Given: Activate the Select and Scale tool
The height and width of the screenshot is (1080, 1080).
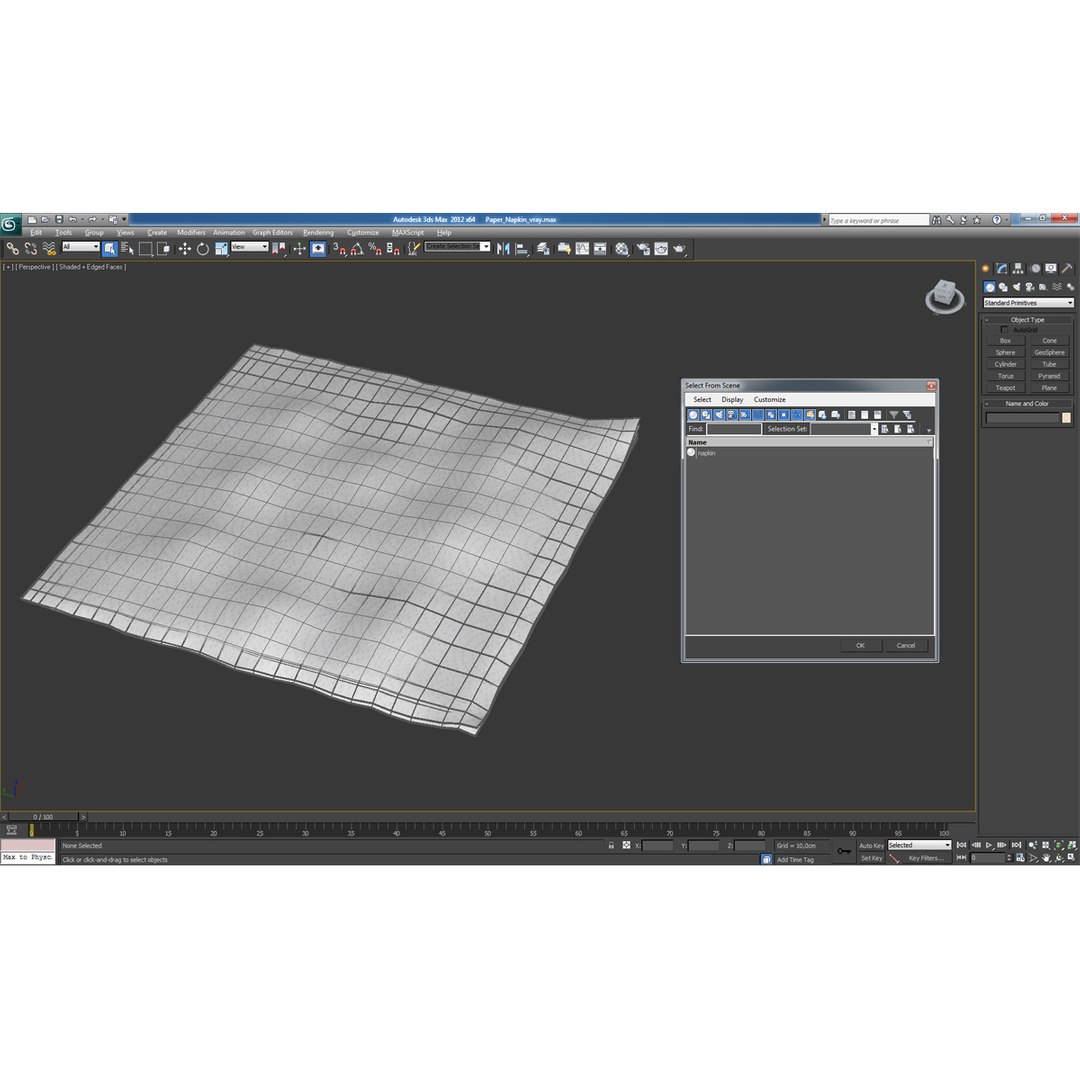Looking at the screenshot, I should coord(221,249).
